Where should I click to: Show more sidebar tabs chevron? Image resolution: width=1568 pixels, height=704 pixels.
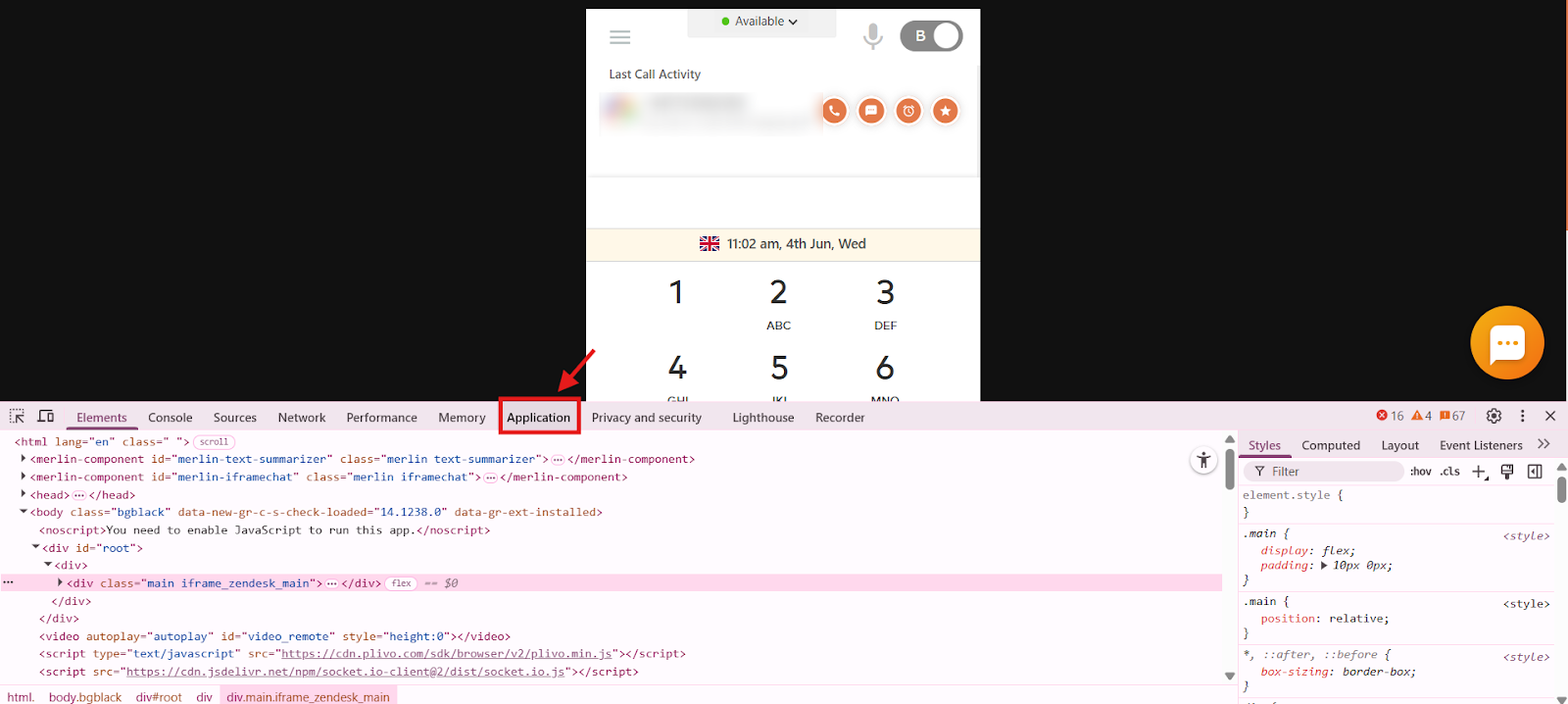(x=1544, y=444)
